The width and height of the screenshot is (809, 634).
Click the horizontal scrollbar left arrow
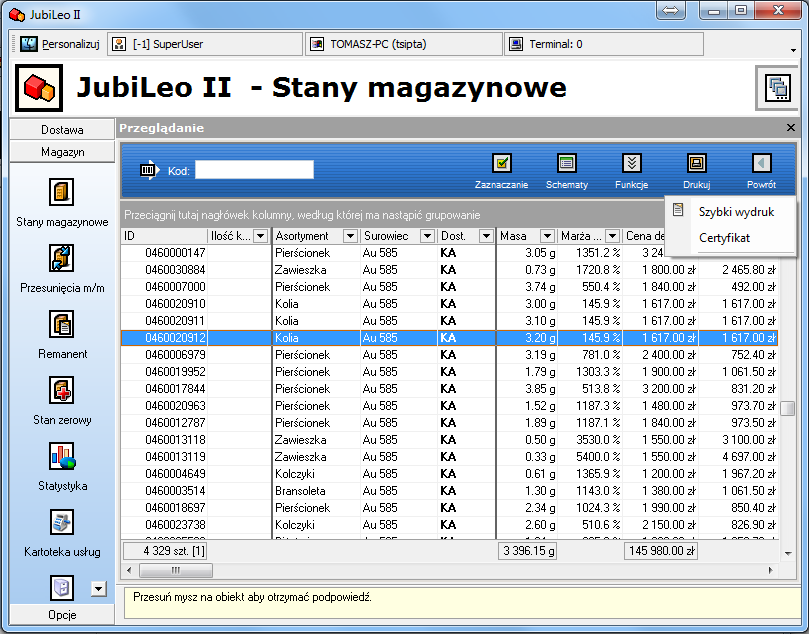pyautogui.click(x=129, y=570)
